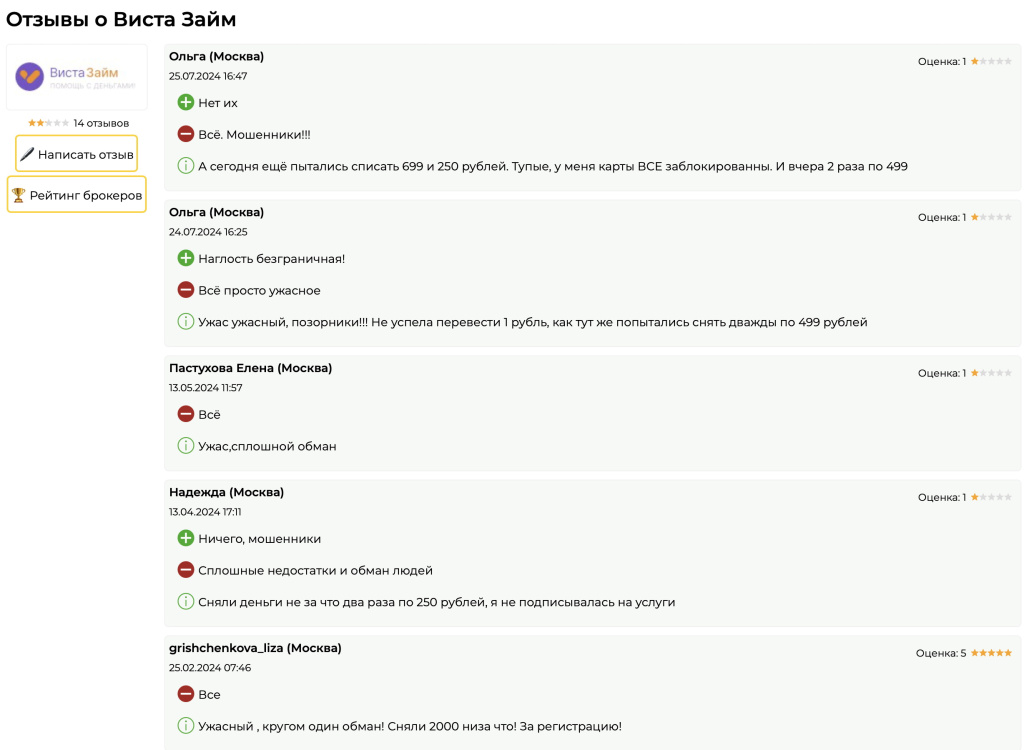
Task: Click the star rating under the company logo
Action: click(48, 123)
